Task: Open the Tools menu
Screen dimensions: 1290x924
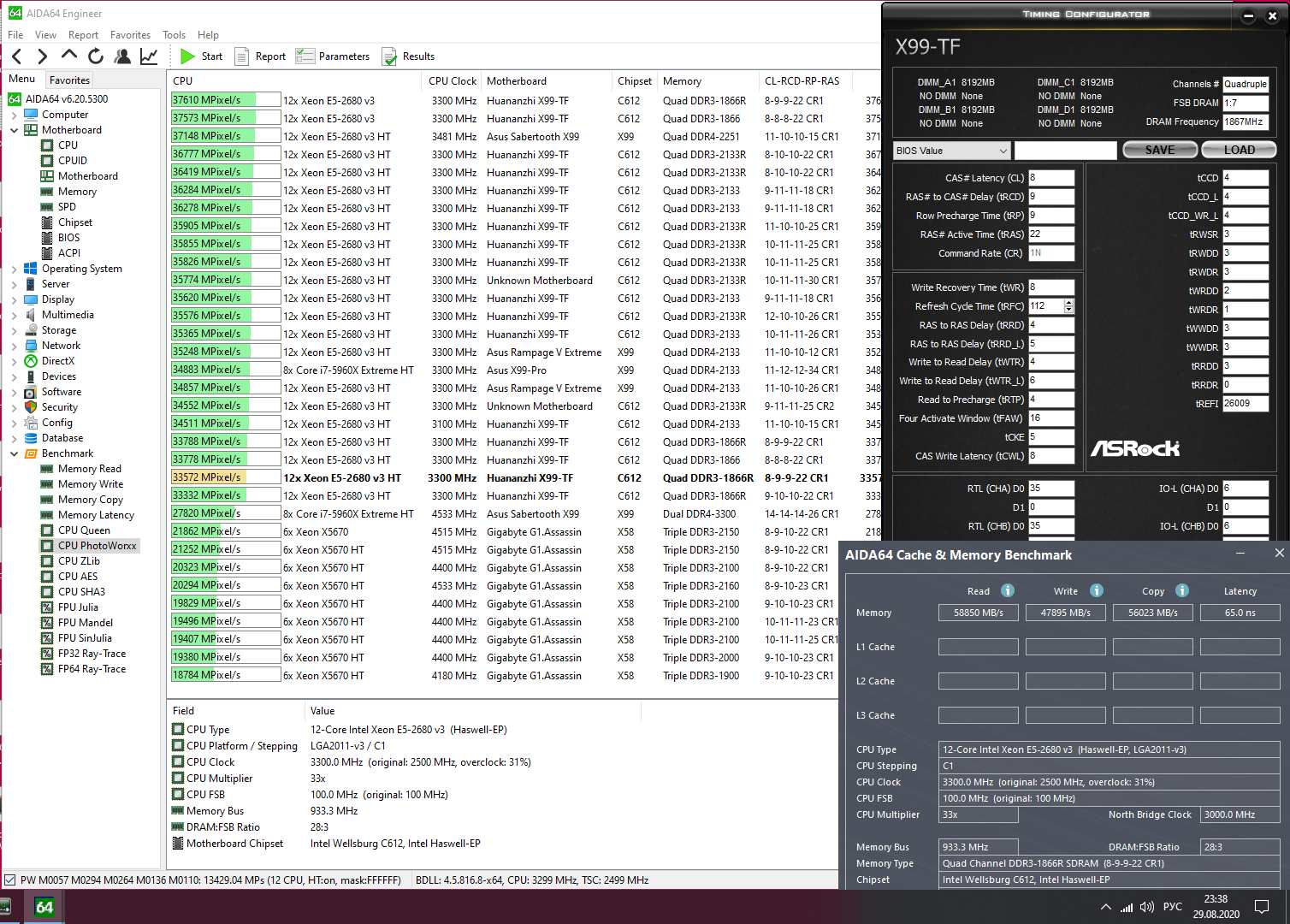Action: pyautogui.click(x=174, y=35)
